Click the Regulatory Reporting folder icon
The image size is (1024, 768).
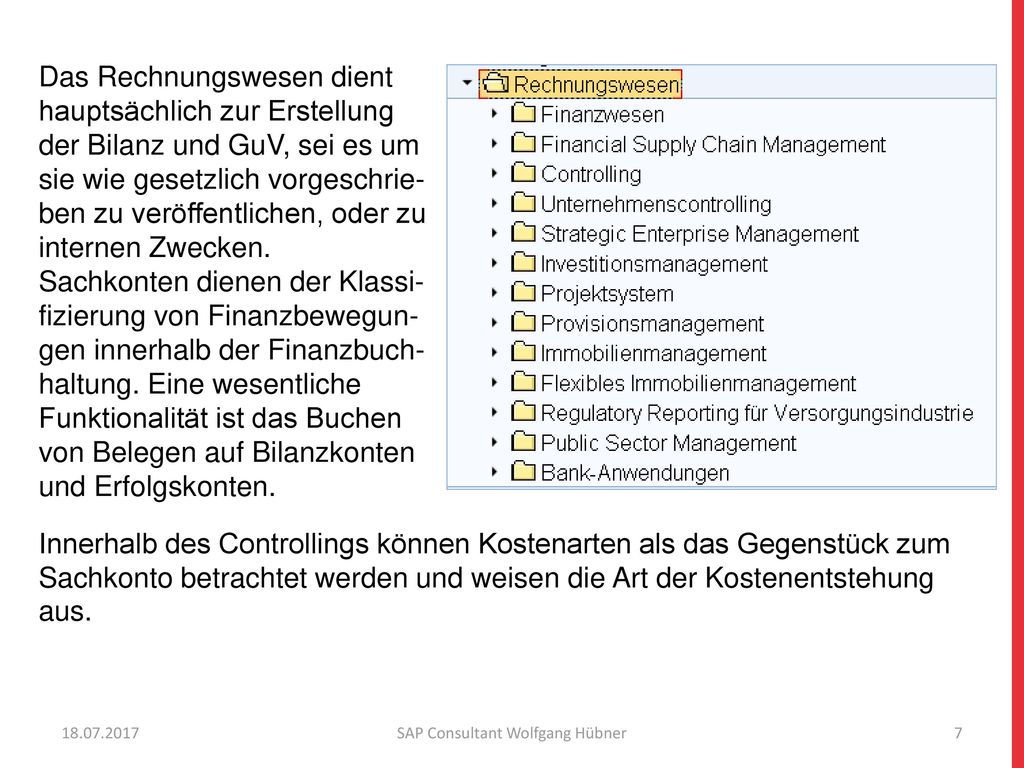click(523, 412)
